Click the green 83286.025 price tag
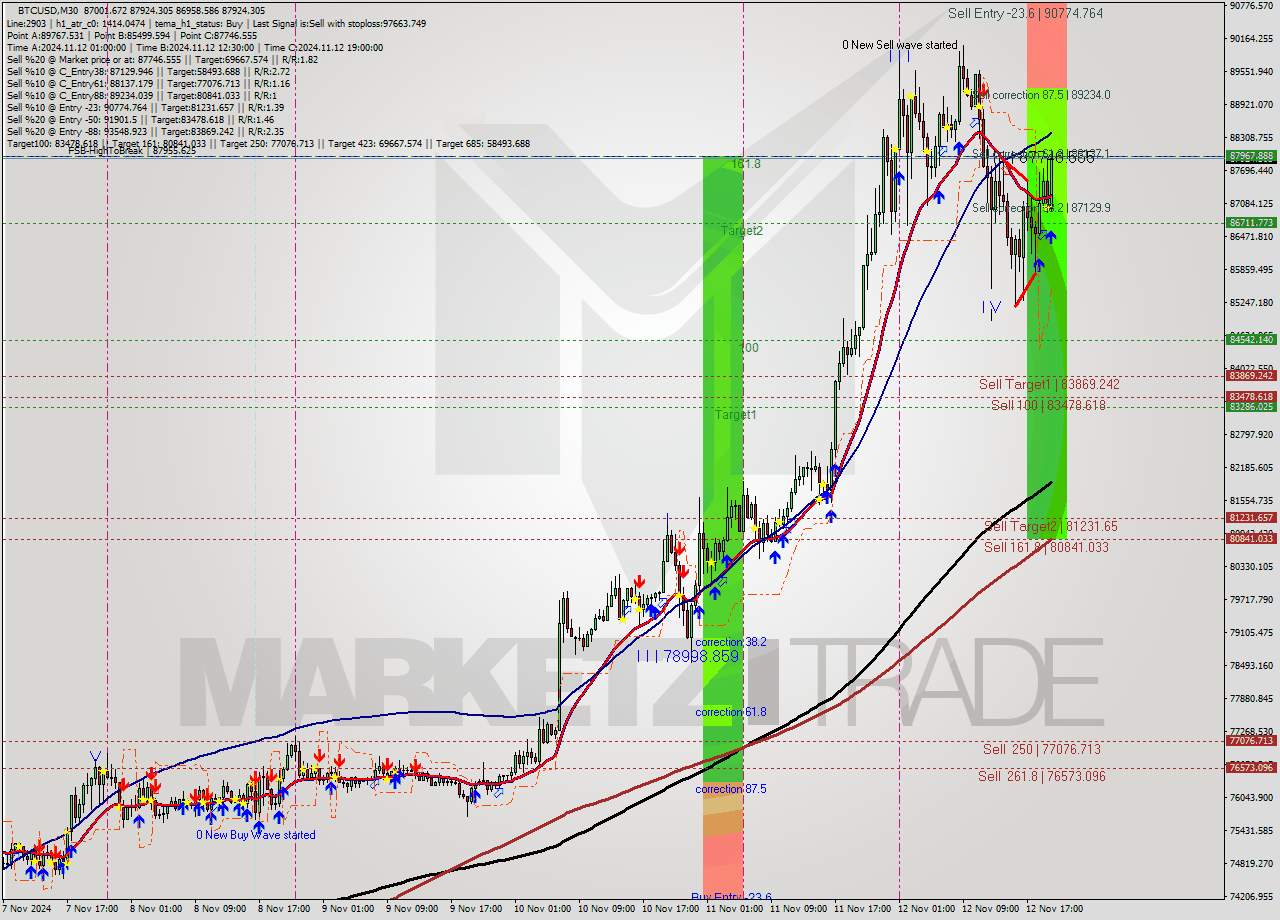Screen dimensions: 1280x920 [1251, 407]
